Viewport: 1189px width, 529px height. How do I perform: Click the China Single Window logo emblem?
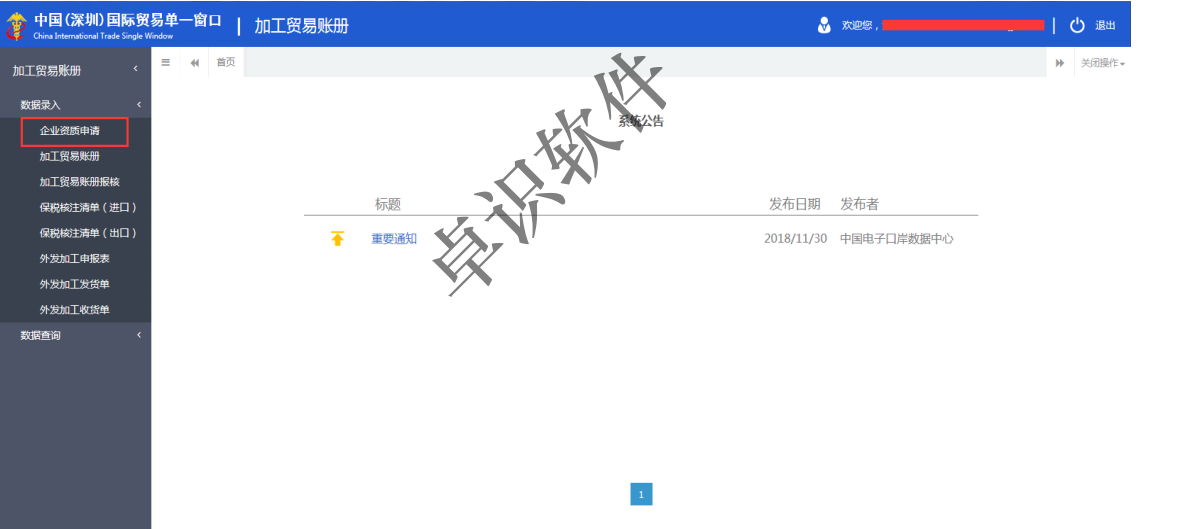pos(15,26)
